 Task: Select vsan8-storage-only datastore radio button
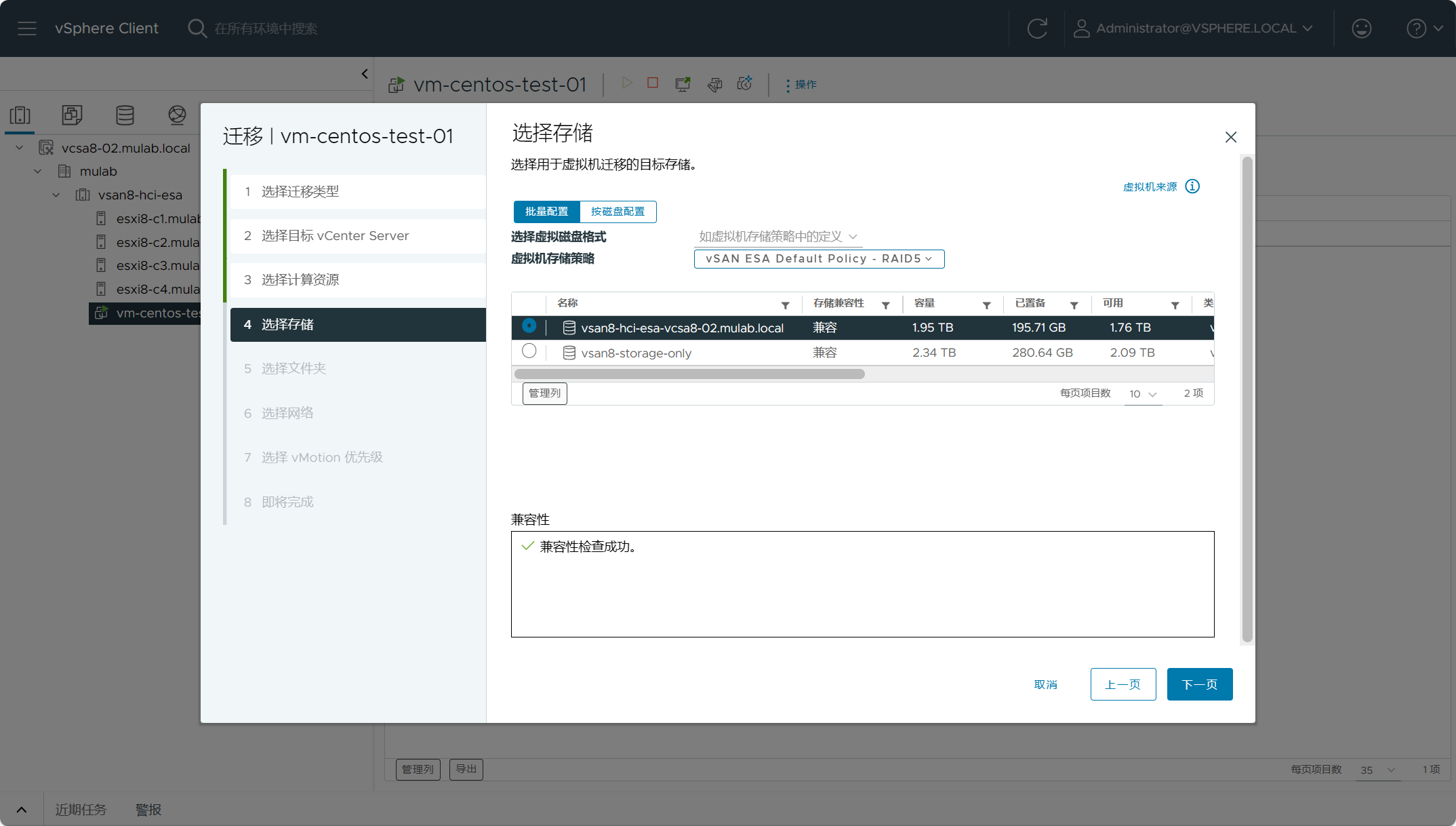coord(529,351)
